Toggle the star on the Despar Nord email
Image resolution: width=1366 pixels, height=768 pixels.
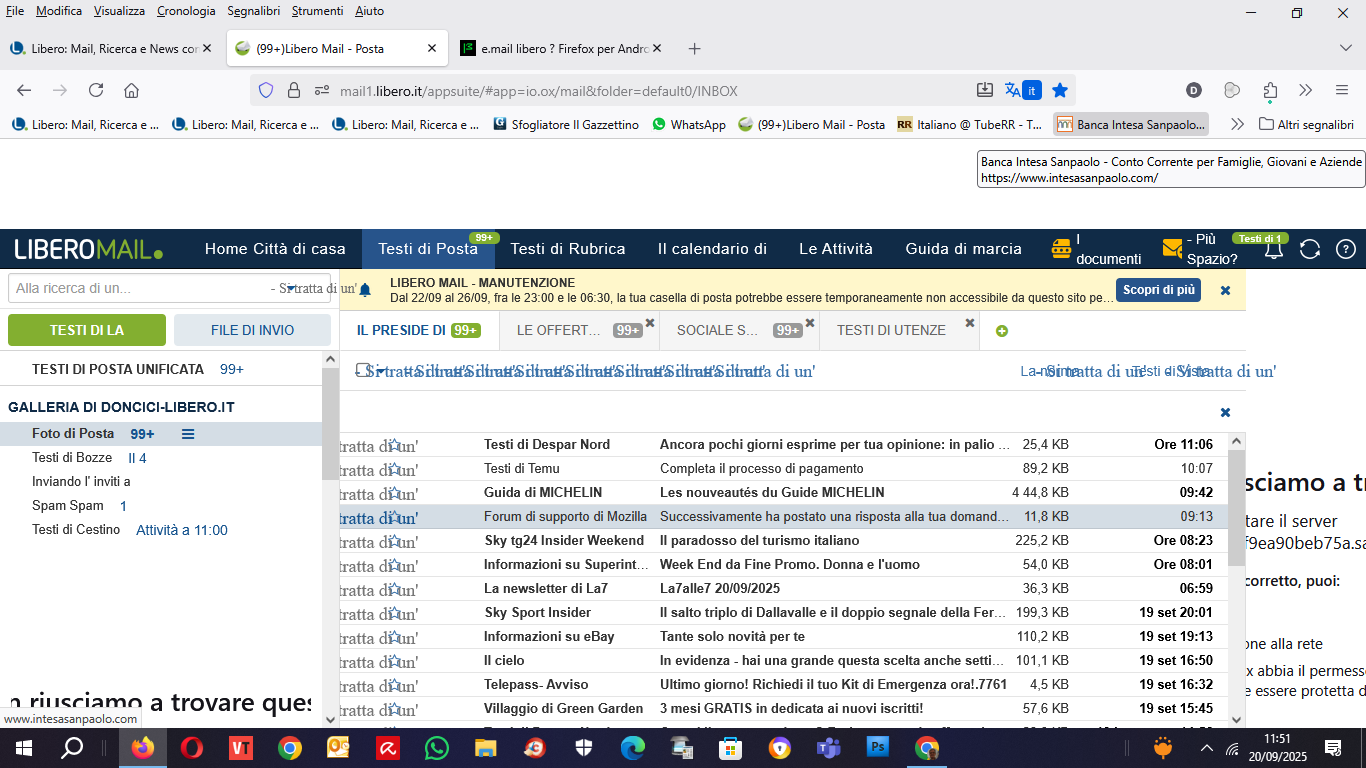[x=394, y=445]
